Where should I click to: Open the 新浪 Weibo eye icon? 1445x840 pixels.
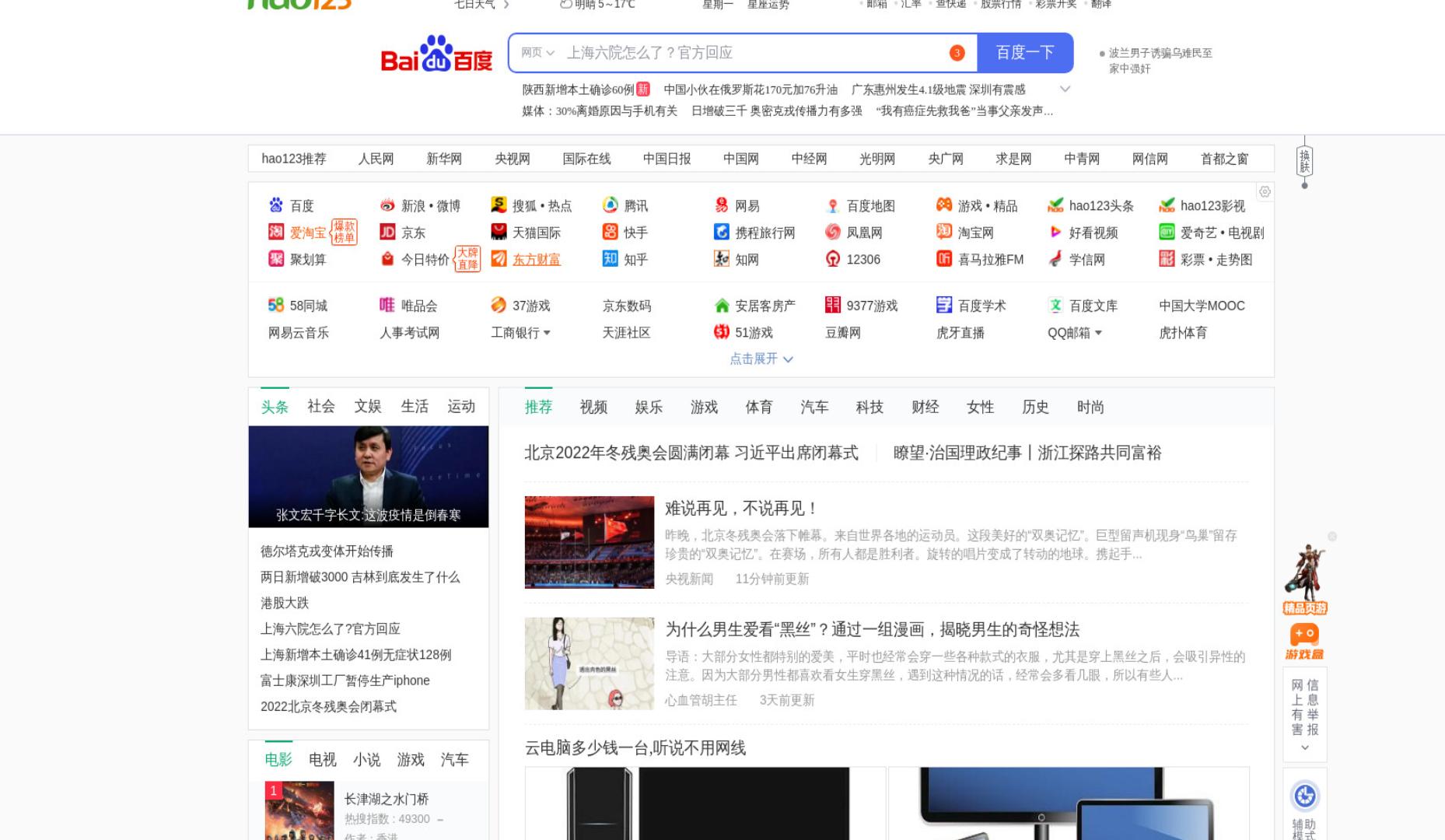pyautogui.click(x=387, y=205)
